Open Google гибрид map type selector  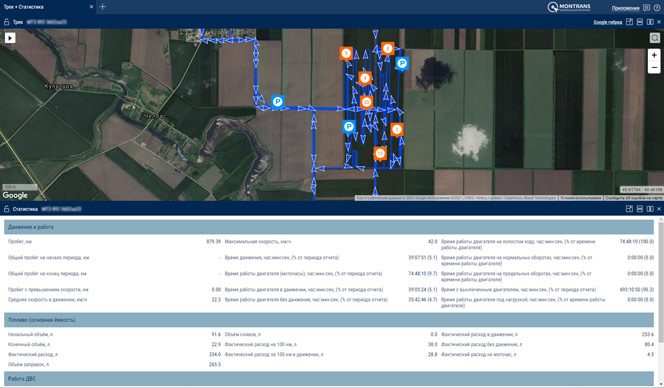[x=607, y=22]
